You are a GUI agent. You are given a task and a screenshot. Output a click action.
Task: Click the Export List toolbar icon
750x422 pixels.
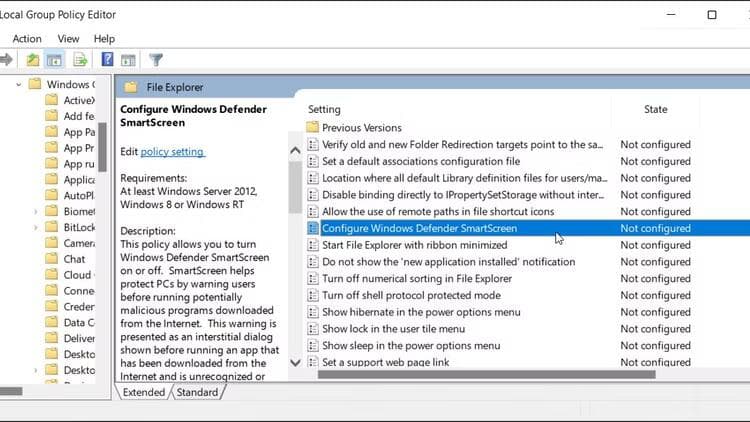click(x=80, y=60)
